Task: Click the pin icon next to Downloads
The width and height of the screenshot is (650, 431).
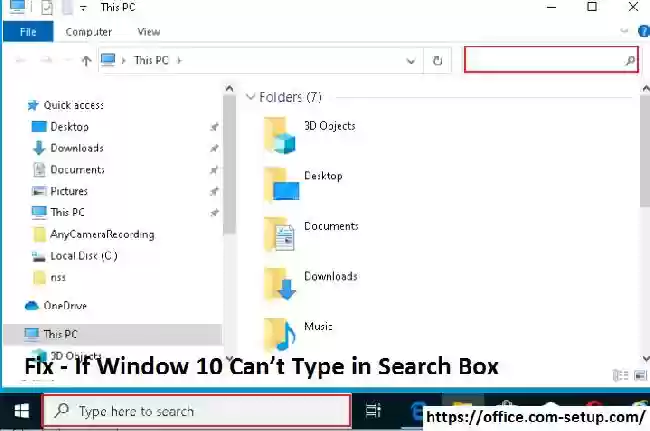Action: (x=214, y=148)
